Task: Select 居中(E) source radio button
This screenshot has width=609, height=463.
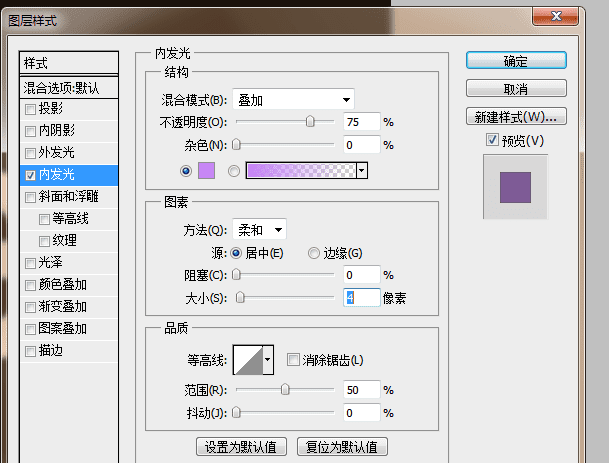Action: pyautogui.click(x=236, y=253)
